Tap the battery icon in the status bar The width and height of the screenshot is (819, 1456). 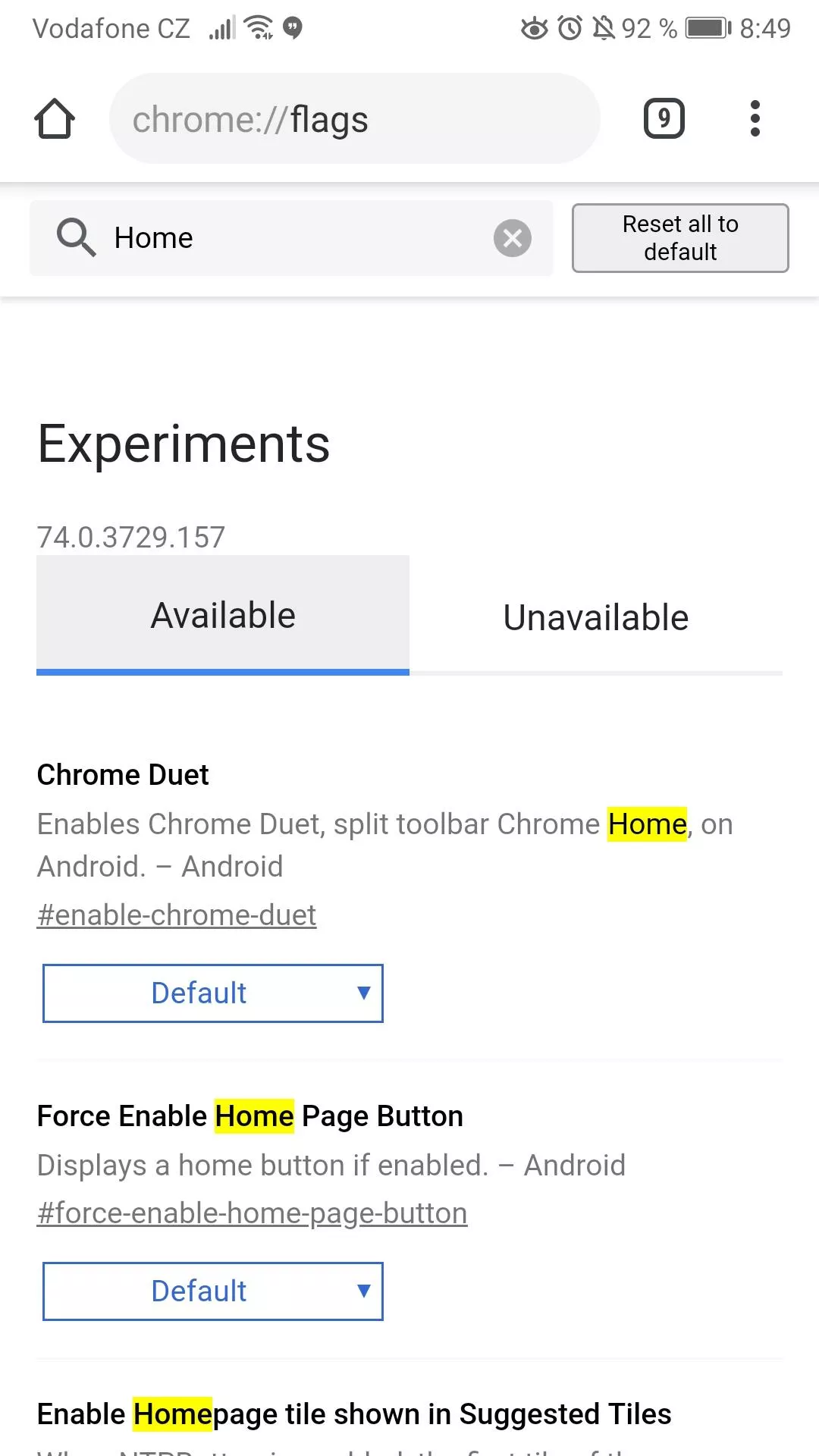[x=709, y=28]
